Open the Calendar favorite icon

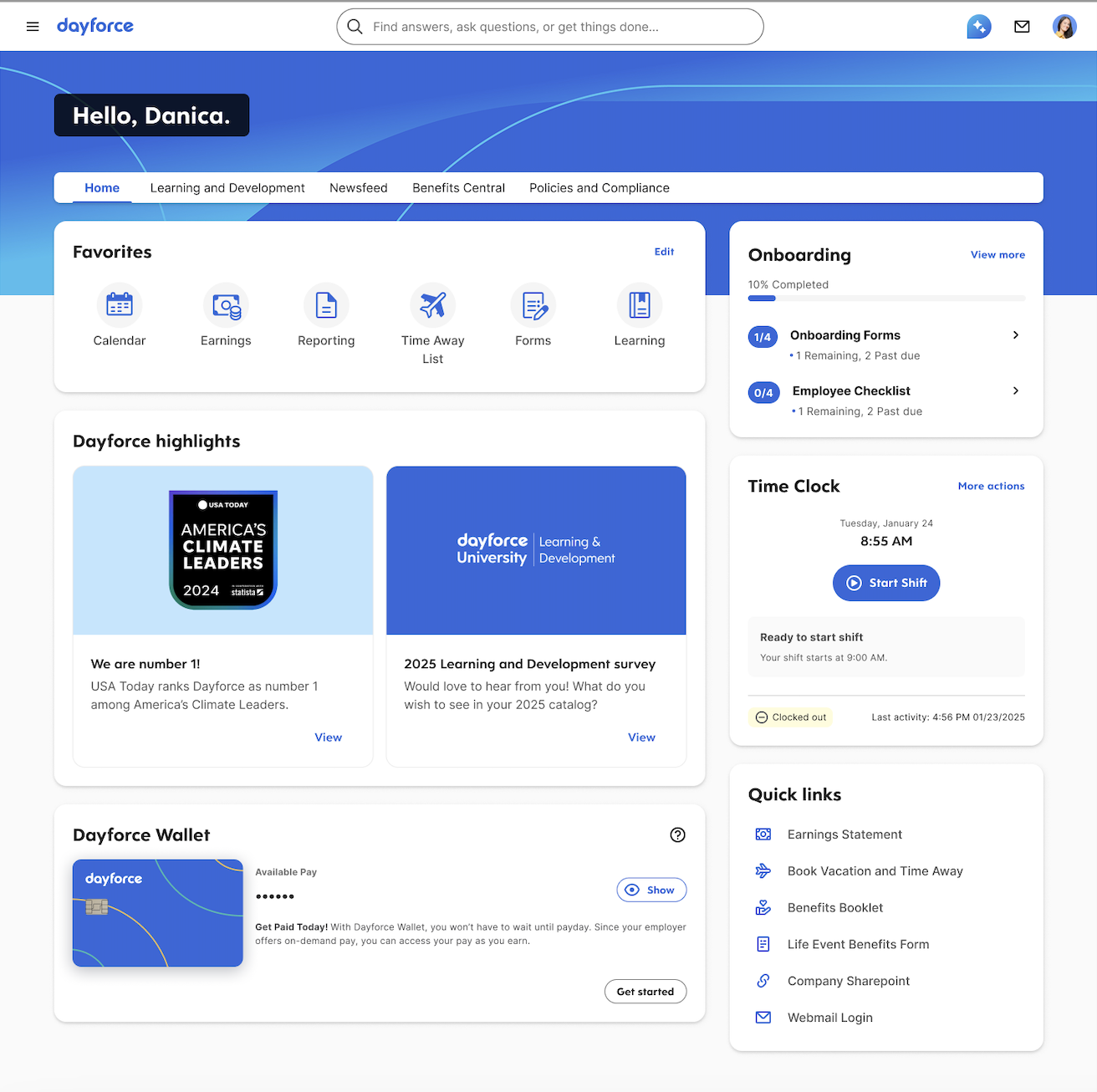pos(120,305)
